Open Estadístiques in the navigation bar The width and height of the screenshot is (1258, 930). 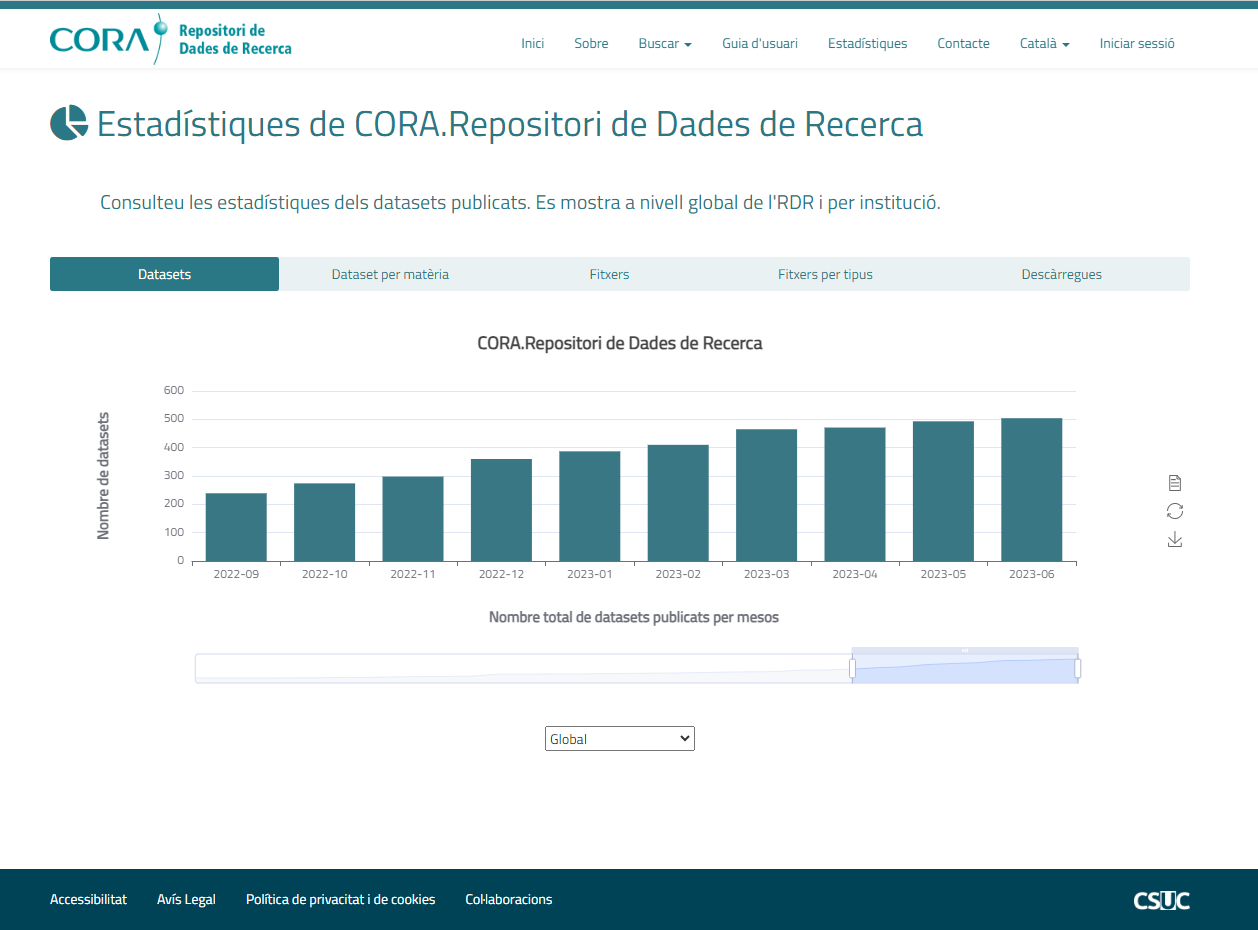(x=868, y=43)
